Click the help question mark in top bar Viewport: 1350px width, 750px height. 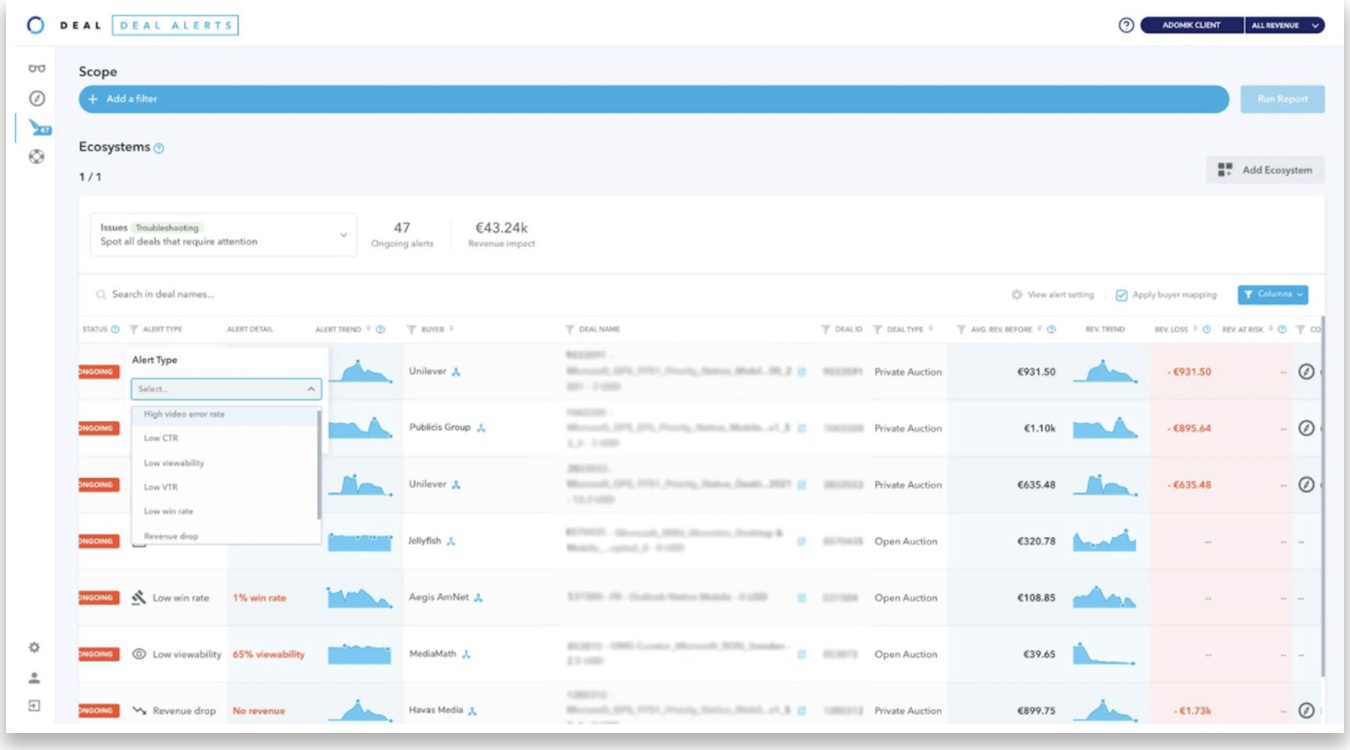click(1126, 25)
